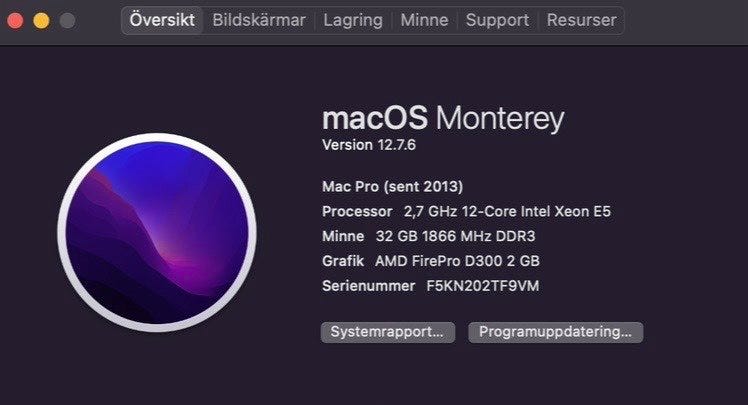This screenshot has width=748, height=405.
Task: Go to the Minne tab in toolbar
Action: [x=424, y=20]
